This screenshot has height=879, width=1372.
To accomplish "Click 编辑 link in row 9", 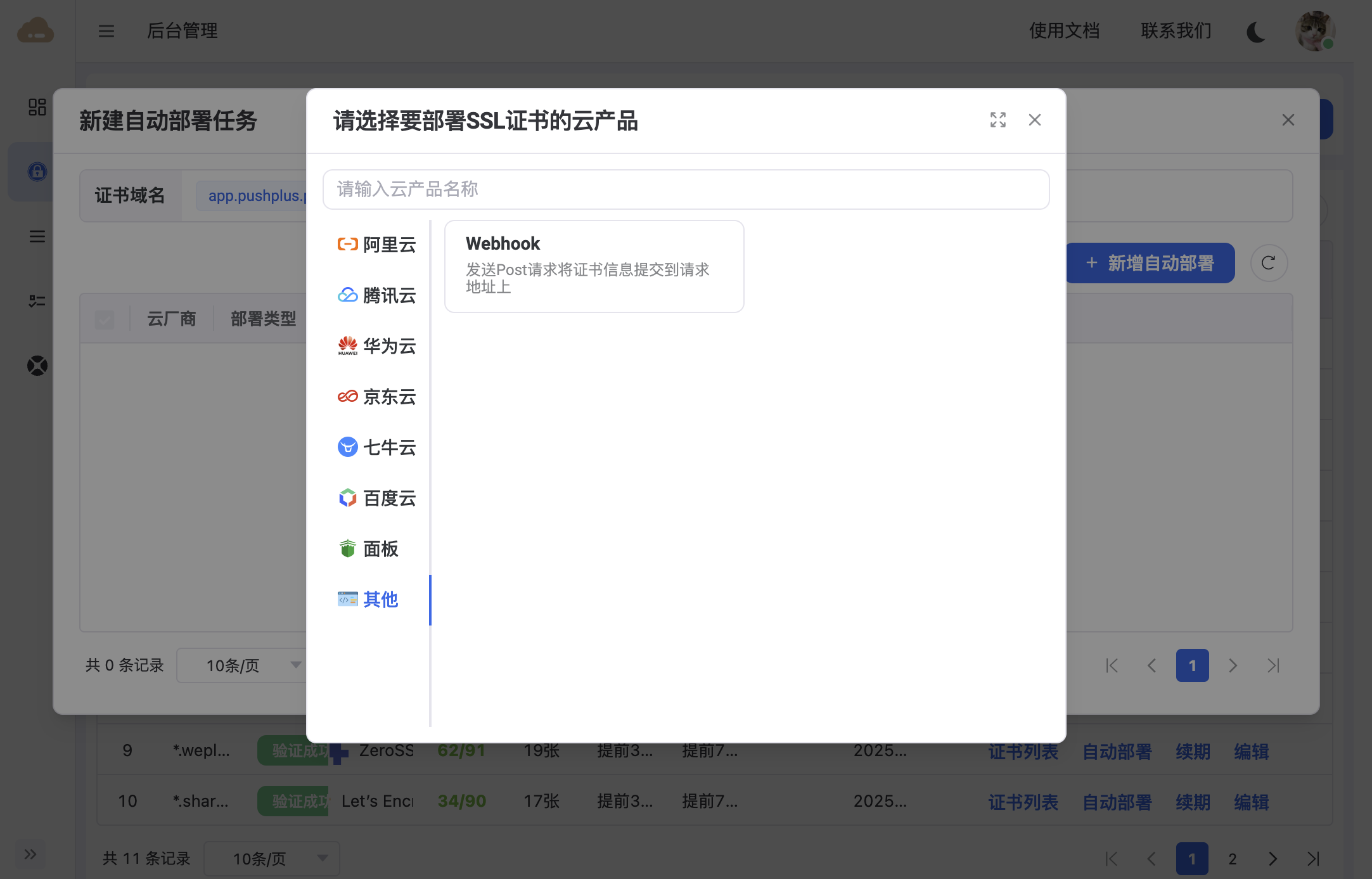I will tap(1252, 752).
